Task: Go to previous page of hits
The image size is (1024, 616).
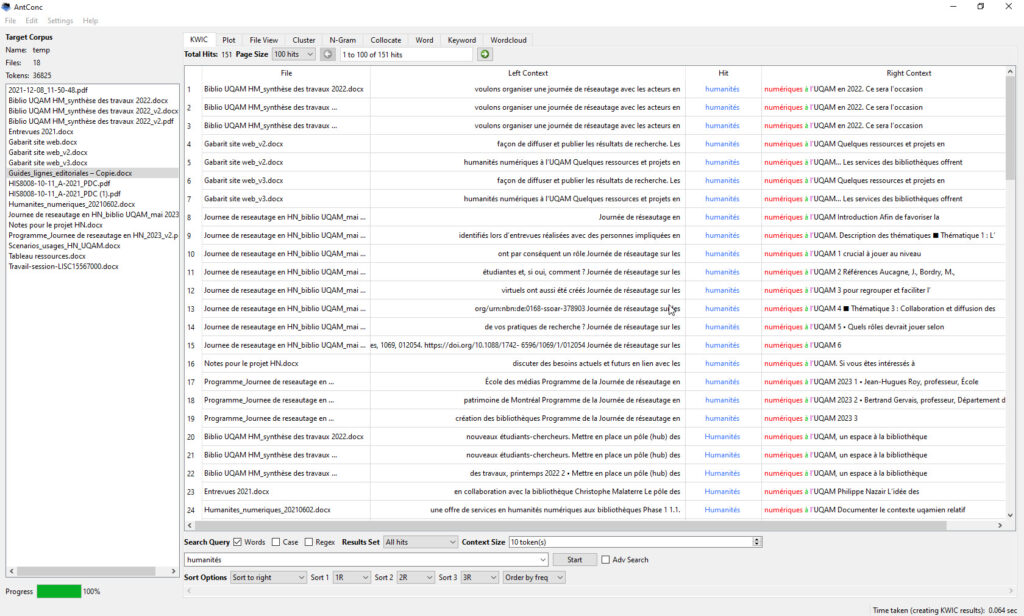Action: 328,54
